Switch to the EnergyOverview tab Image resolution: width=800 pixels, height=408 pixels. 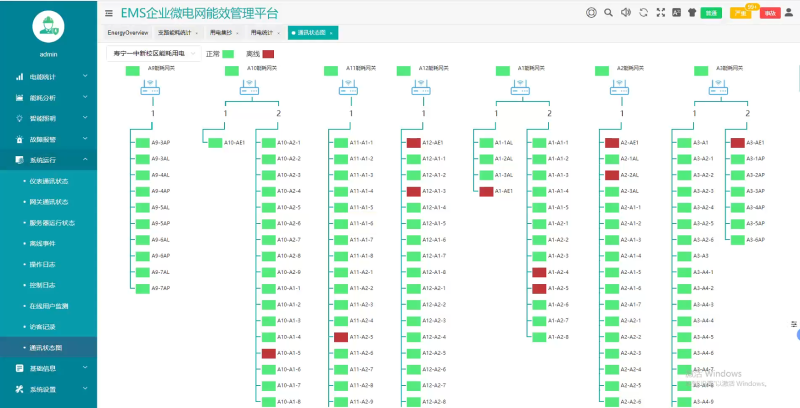(x=128, y=33)
